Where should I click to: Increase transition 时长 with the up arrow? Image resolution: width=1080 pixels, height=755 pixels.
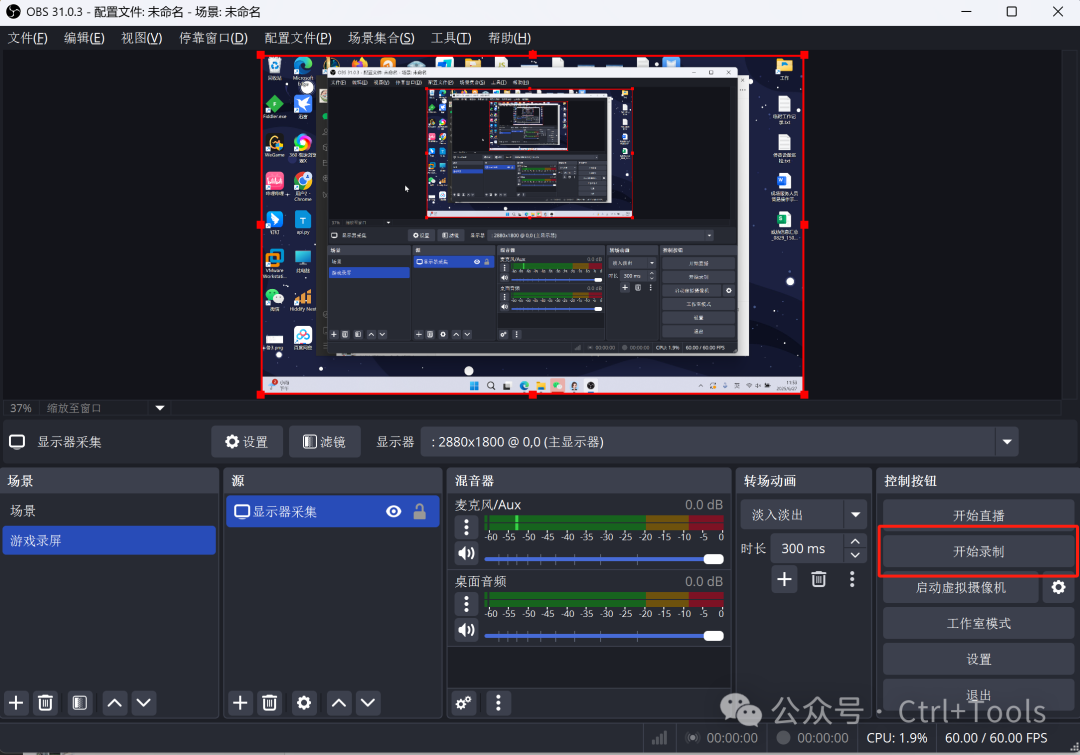[855, 542]
